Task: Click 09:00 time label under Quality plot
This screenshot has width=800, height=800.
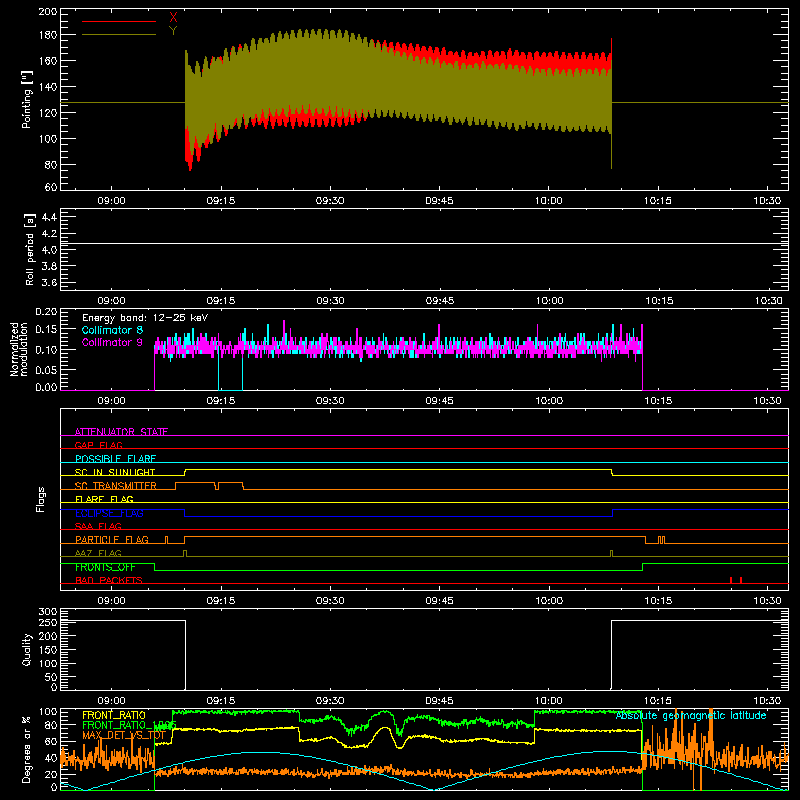Action: tap(111, 701)
